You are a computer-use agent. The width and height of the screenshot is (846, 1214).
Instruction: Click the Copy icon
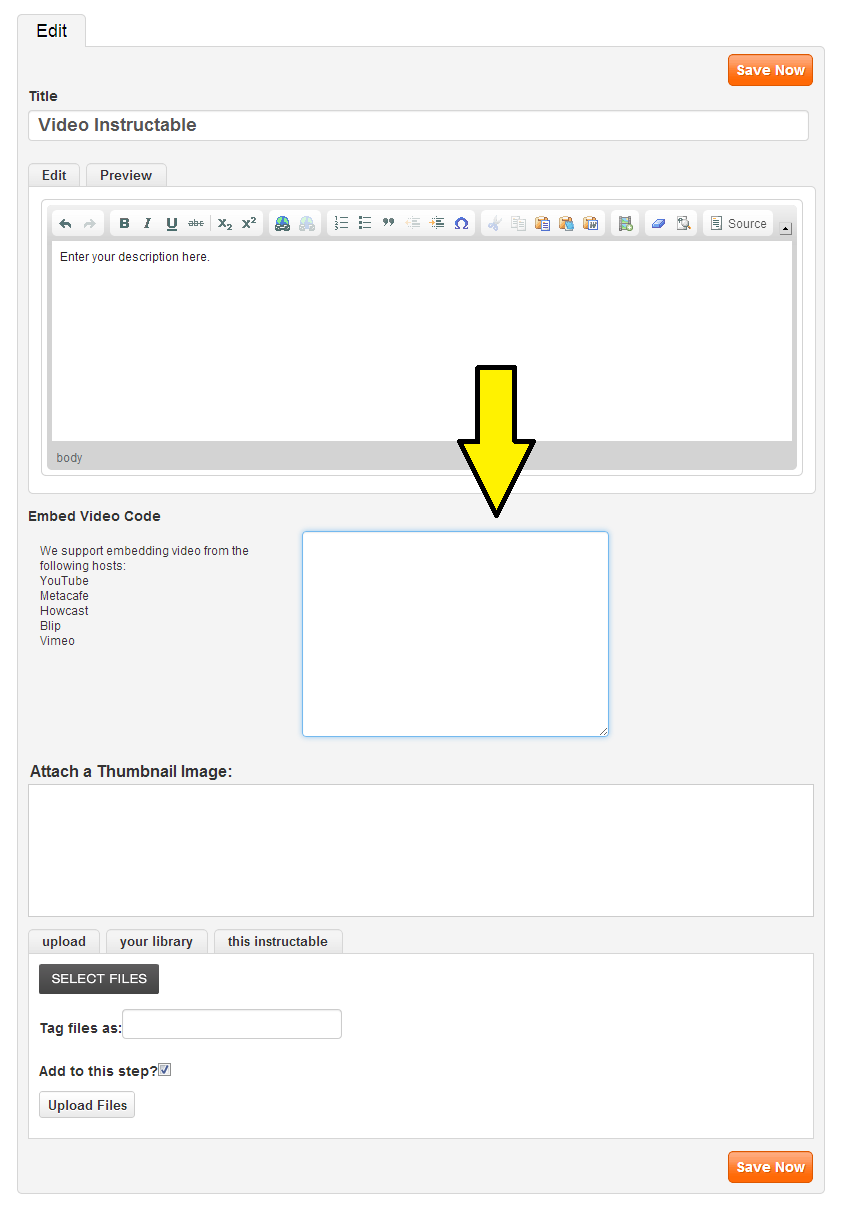518,224
